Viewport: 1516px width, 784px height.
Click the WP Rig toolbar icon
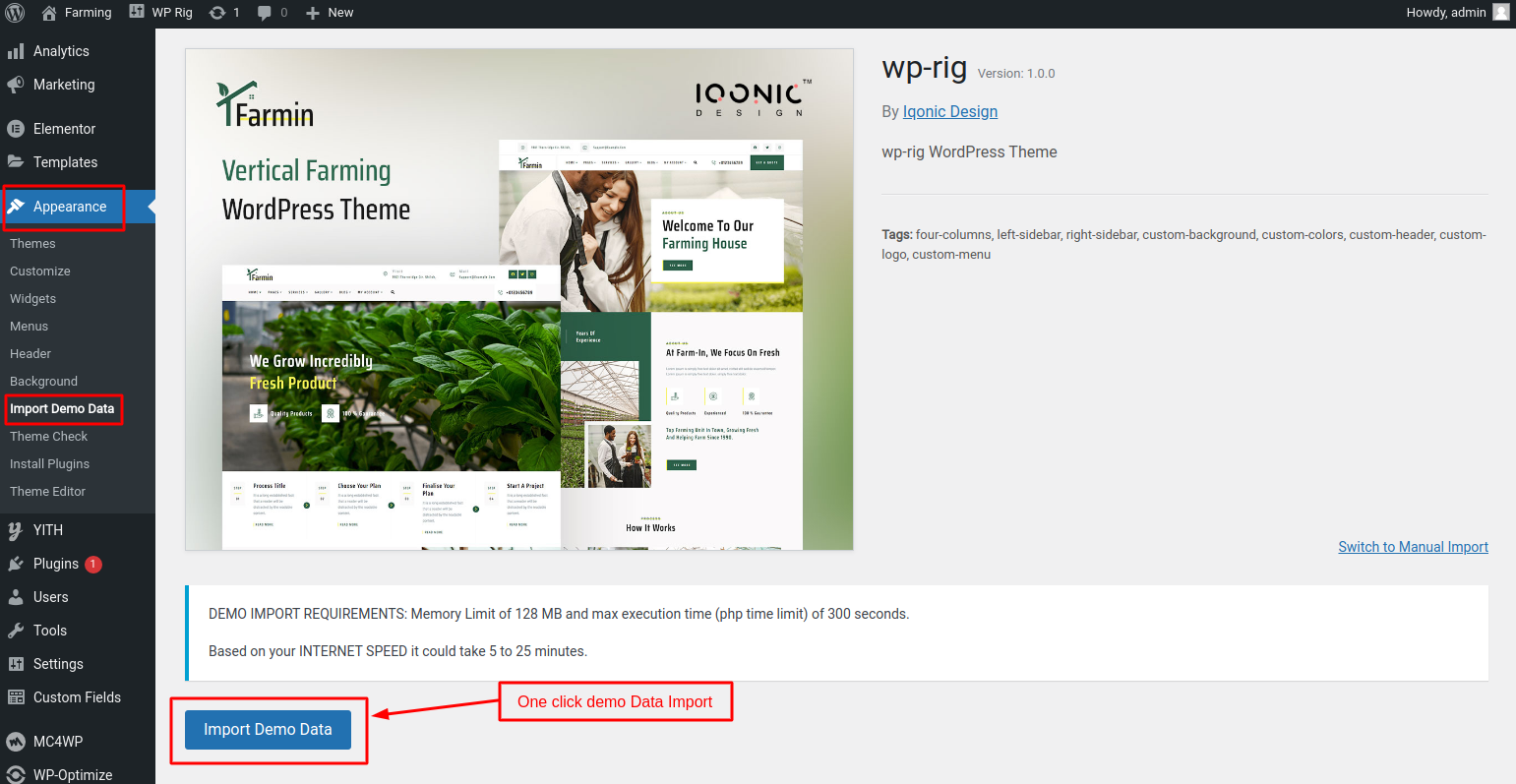pyautogui.click(x=137, y=12)
